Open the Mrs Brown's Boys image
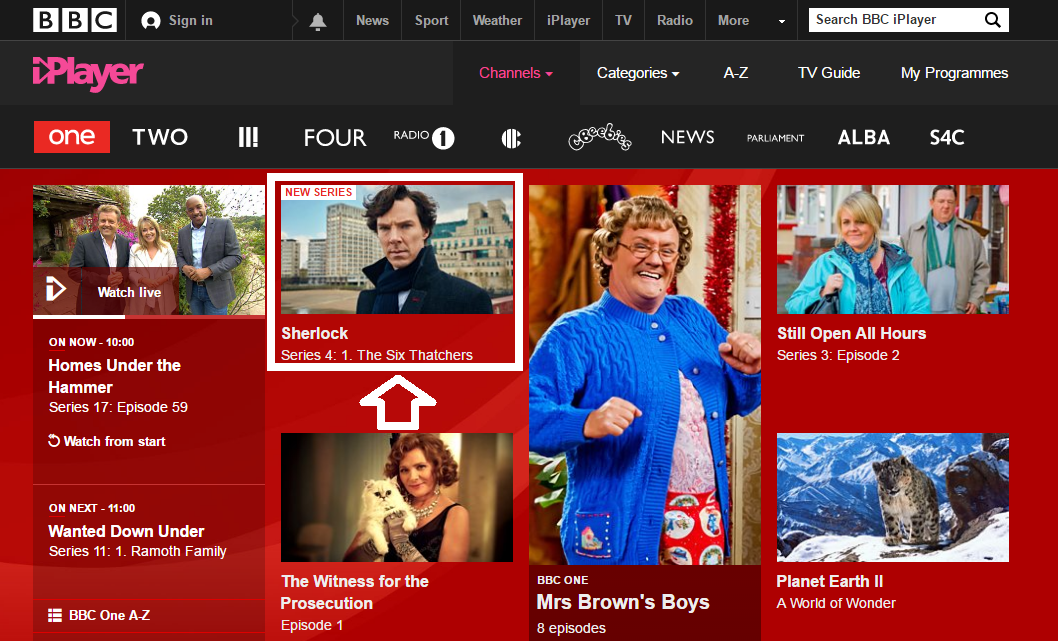This screenshot has width=1058, height=641. 645,375
